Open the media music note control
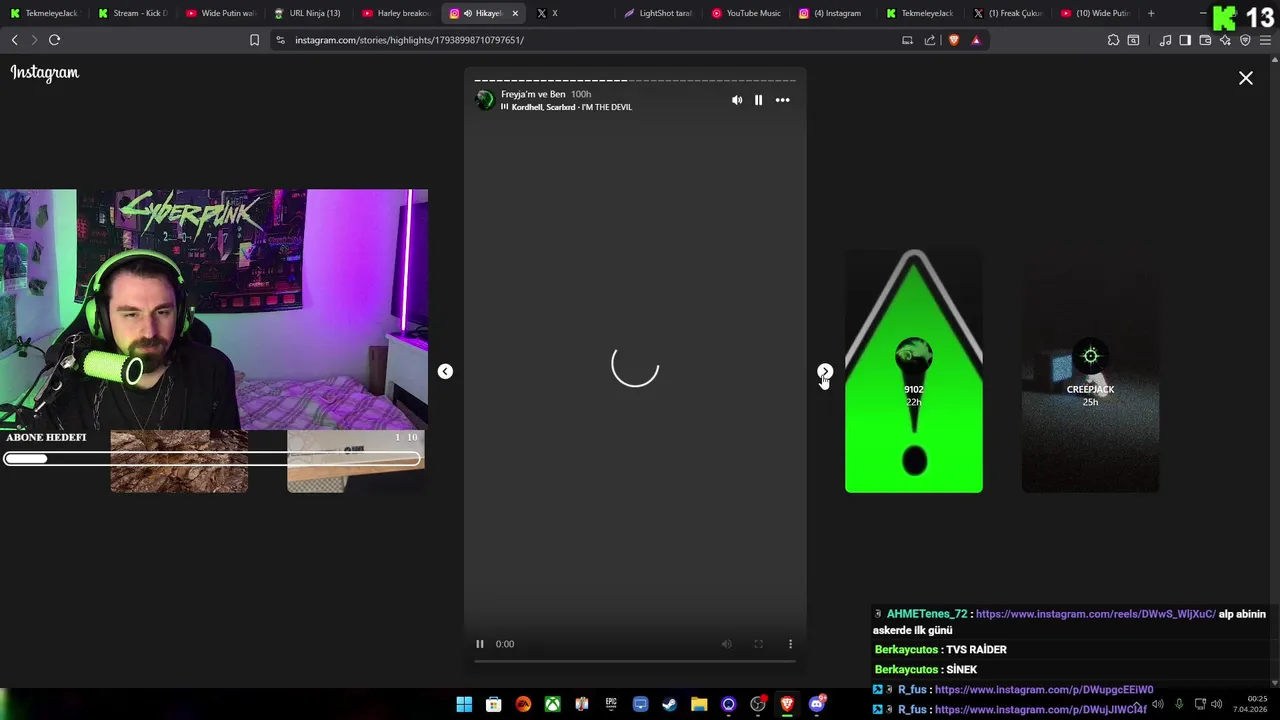 pos(1165,40)
